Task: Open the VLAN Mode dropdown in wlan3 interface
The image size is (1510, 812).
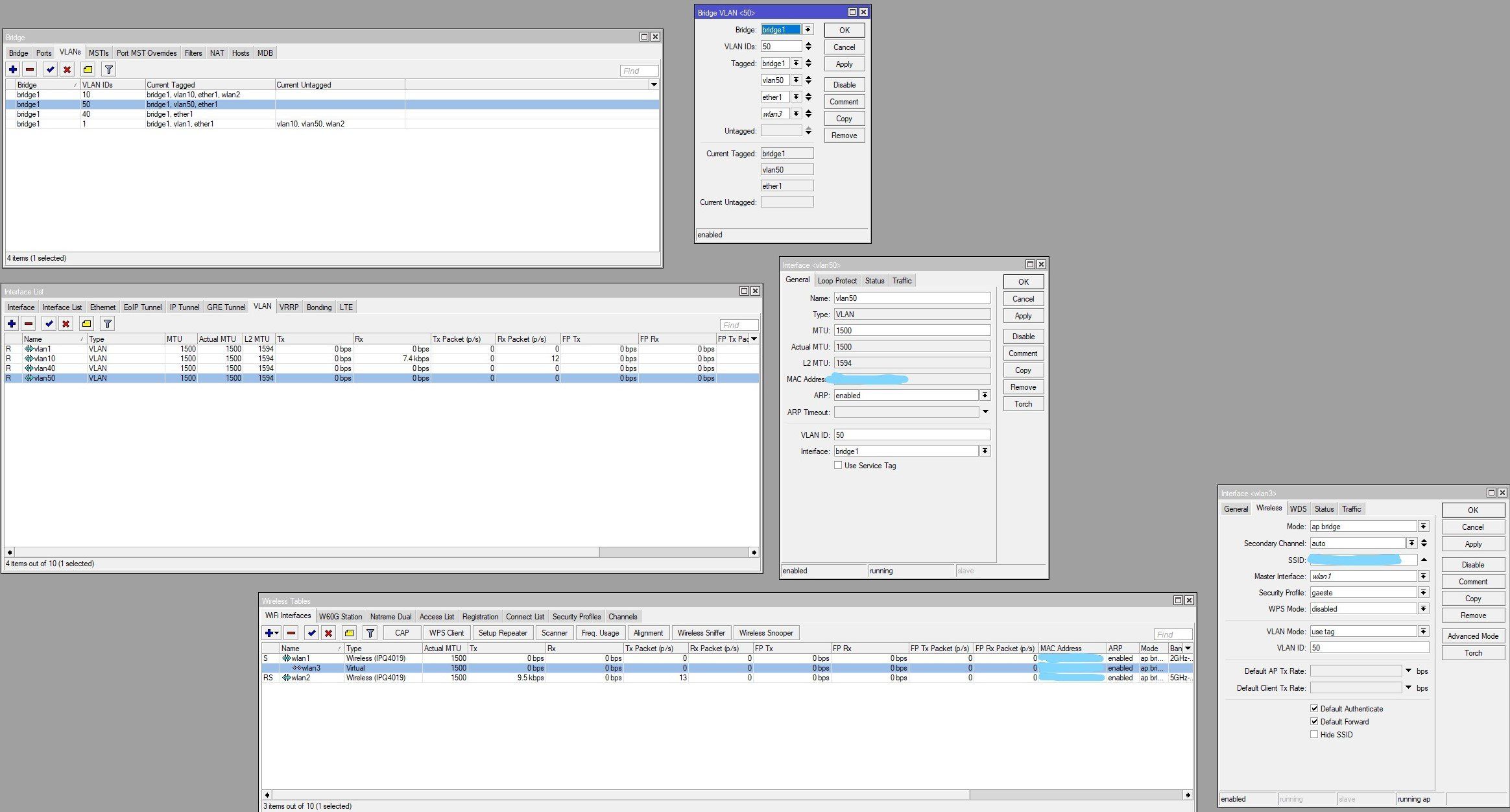Action: coord(1422,631)
